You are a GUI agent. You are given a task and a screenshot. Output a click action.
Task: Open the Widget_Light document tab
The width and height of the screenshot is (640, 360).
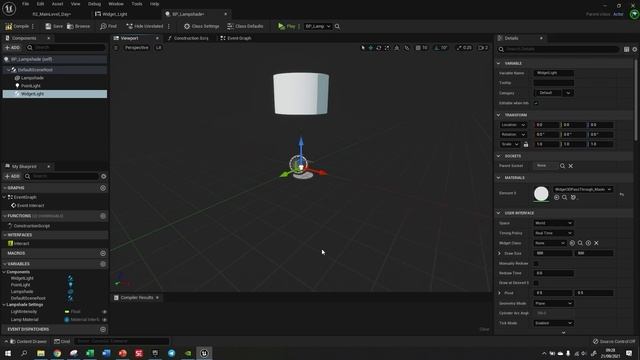click(x=111, y=14)
